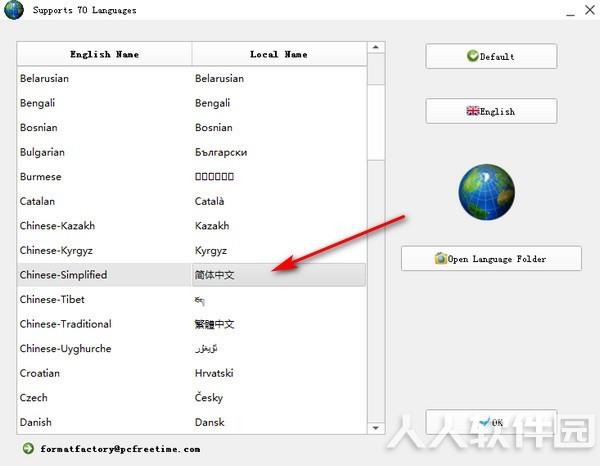Screen dimensions: 600x466
Task: Click the local name Català
Action: (209, 201)
